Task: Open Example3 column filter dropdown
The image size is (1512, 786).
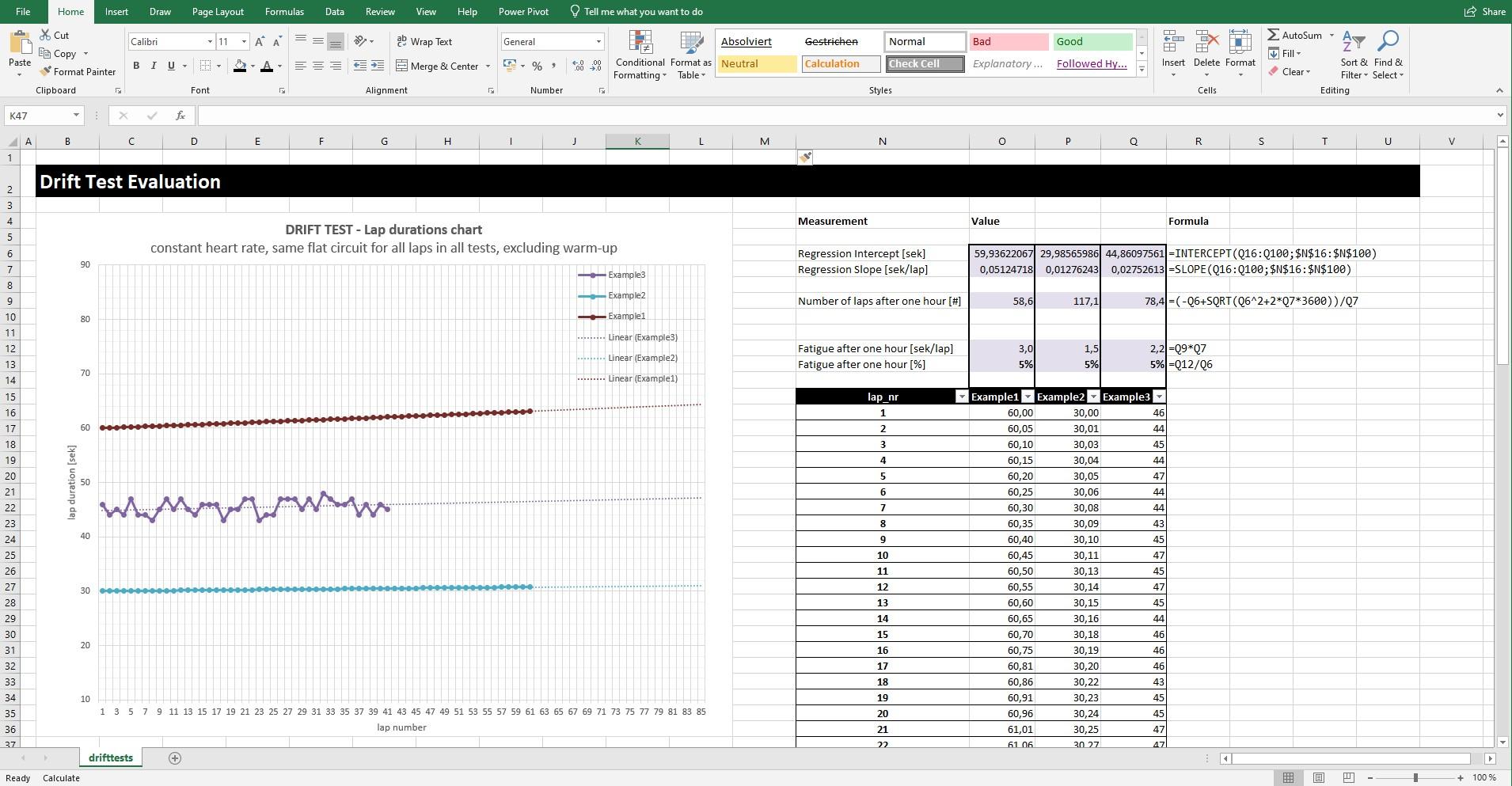Action: tap(1159, 397)
